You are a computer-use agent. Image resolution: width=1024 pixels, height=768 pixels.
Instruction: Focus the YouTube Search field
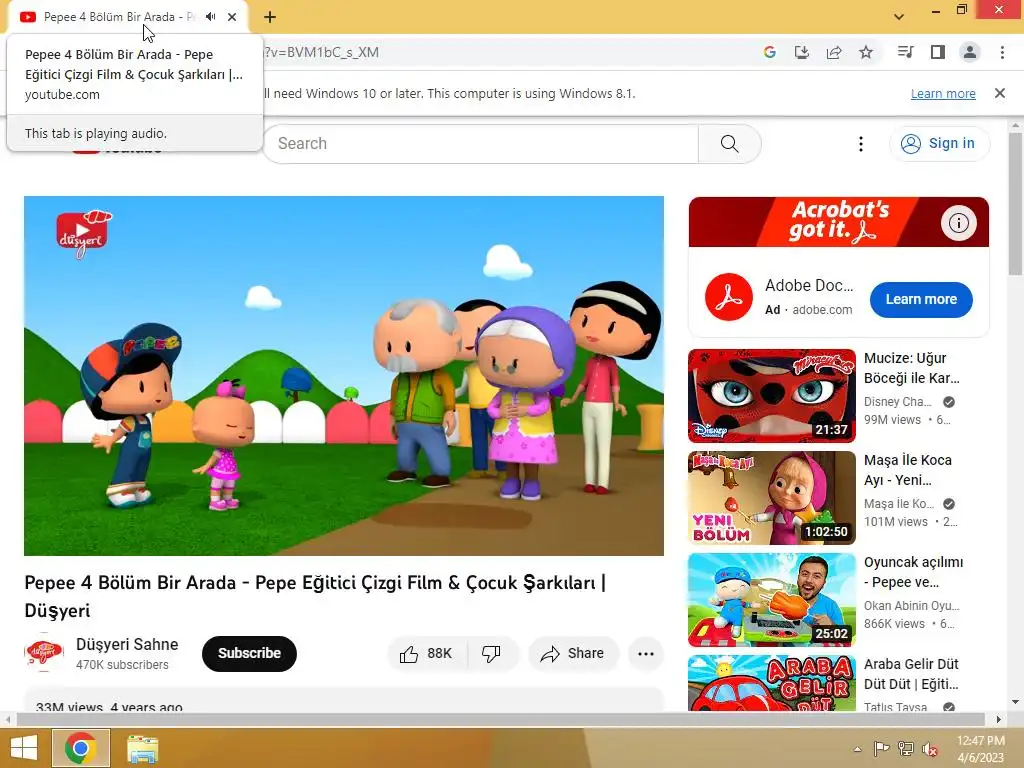coord(481,144)
